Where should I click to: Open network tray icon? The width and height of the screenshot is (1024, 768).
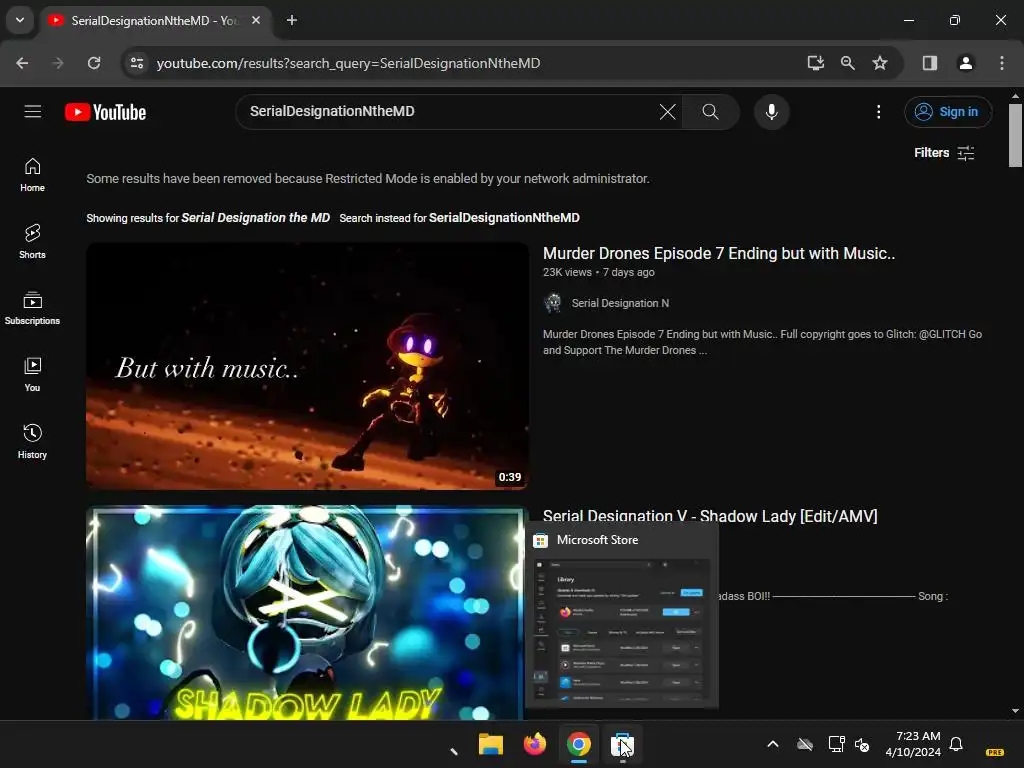pos(836,744)
